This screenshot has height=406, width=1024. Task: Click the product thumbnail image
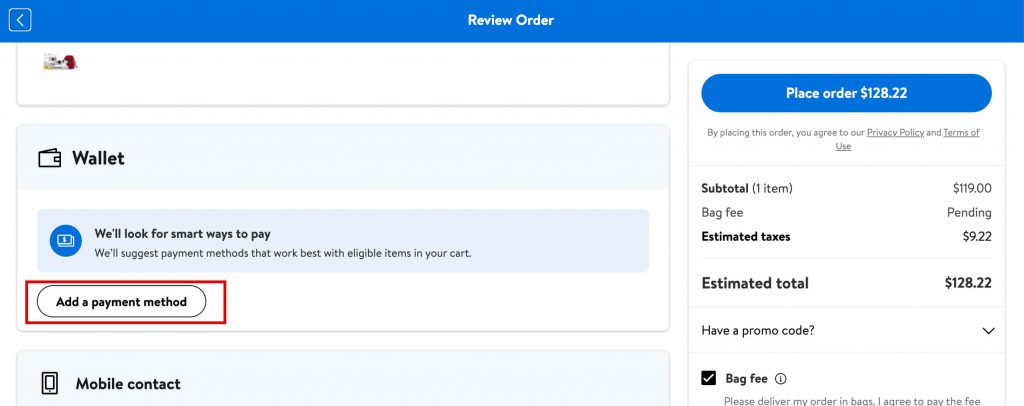(61, 62)
